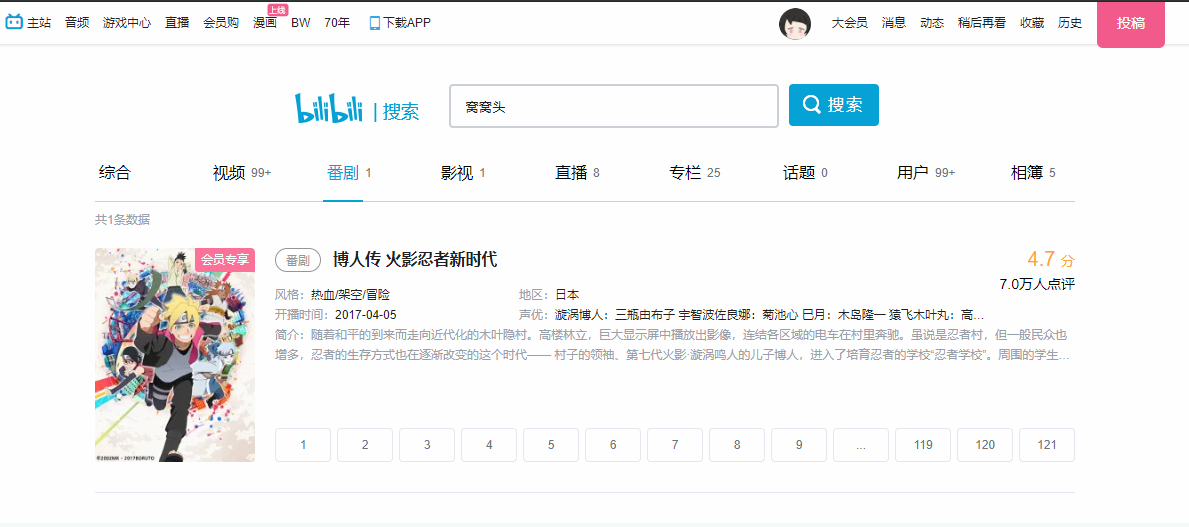The height and width of the screenshot is (527, 1189).
Task: Open episode 121 button
Action: (1047, 445)
